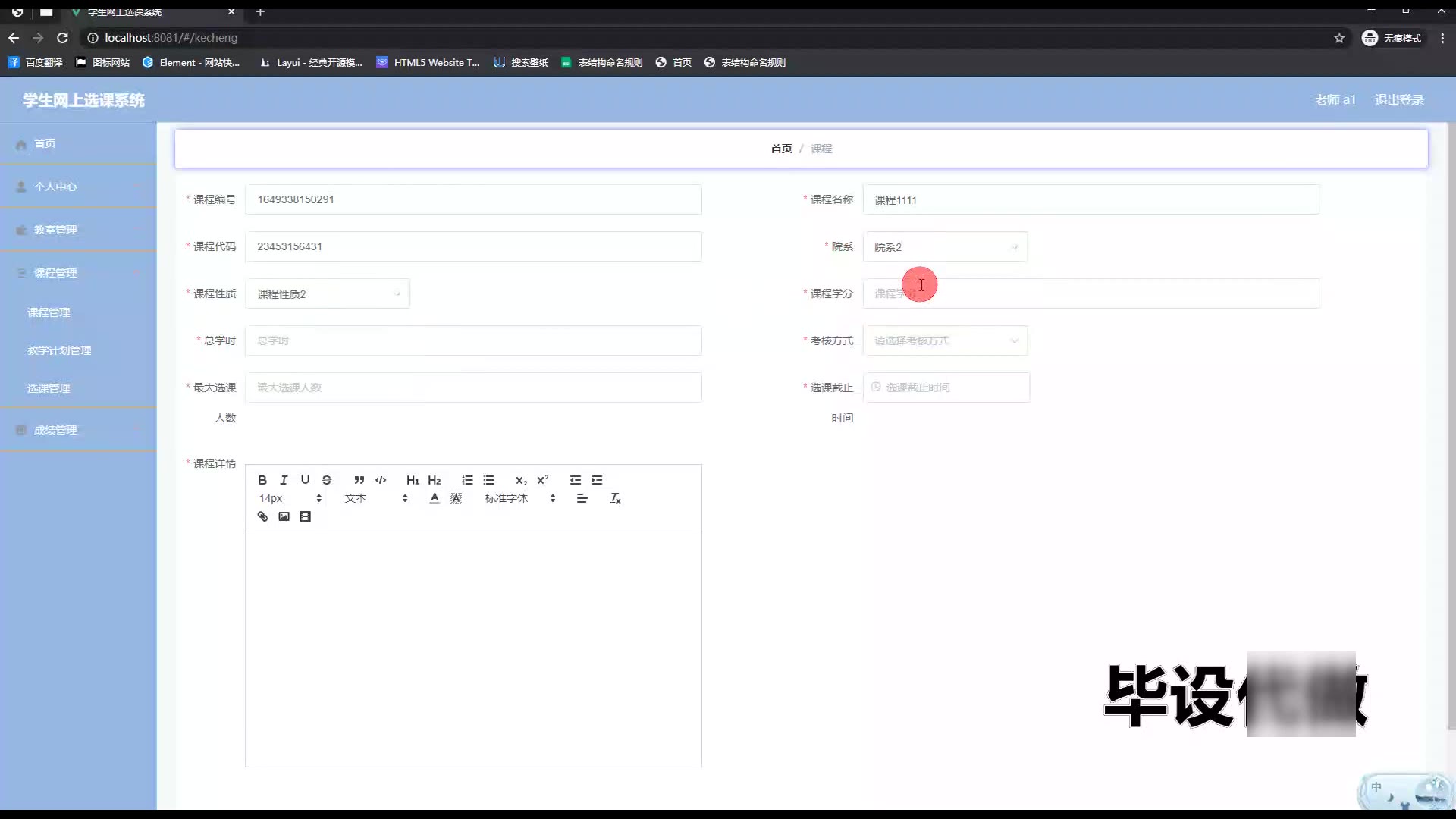1456x819 pixels.
Task: Click the insert video icon
Action: pyautogui.click(x=305, y=516)
